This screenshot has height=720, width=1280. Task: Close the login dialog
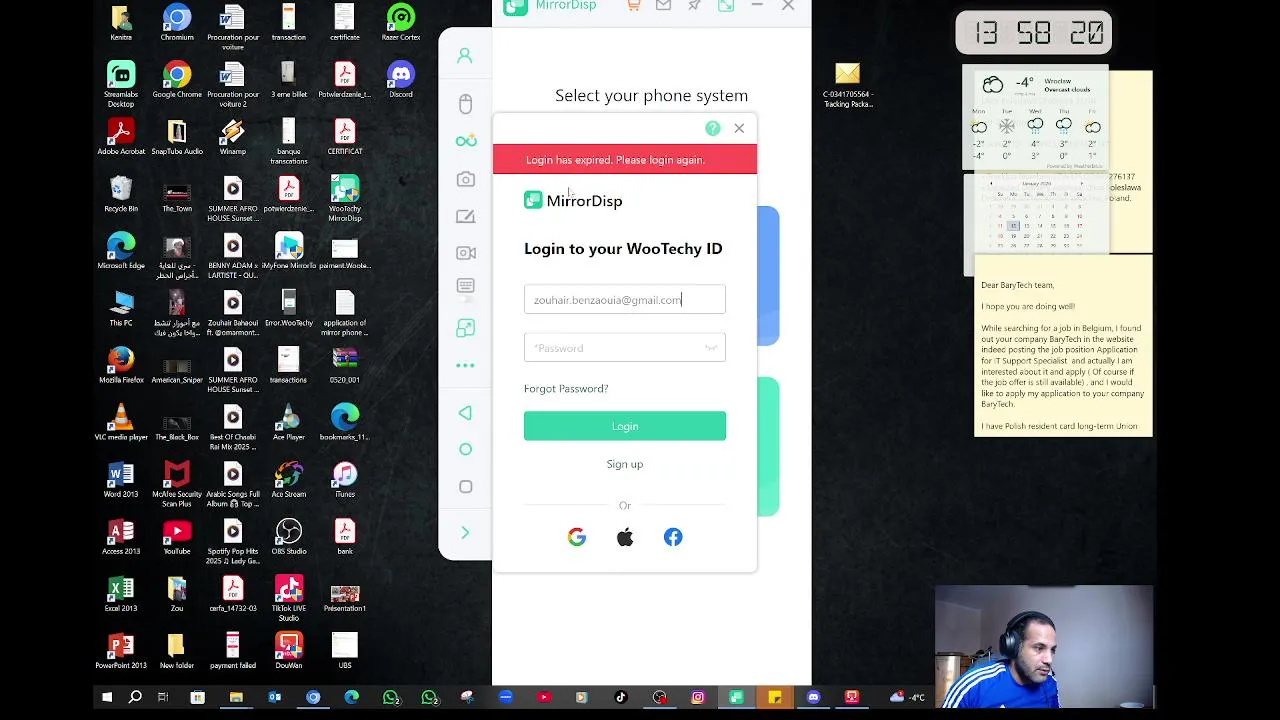coord(739,128)
